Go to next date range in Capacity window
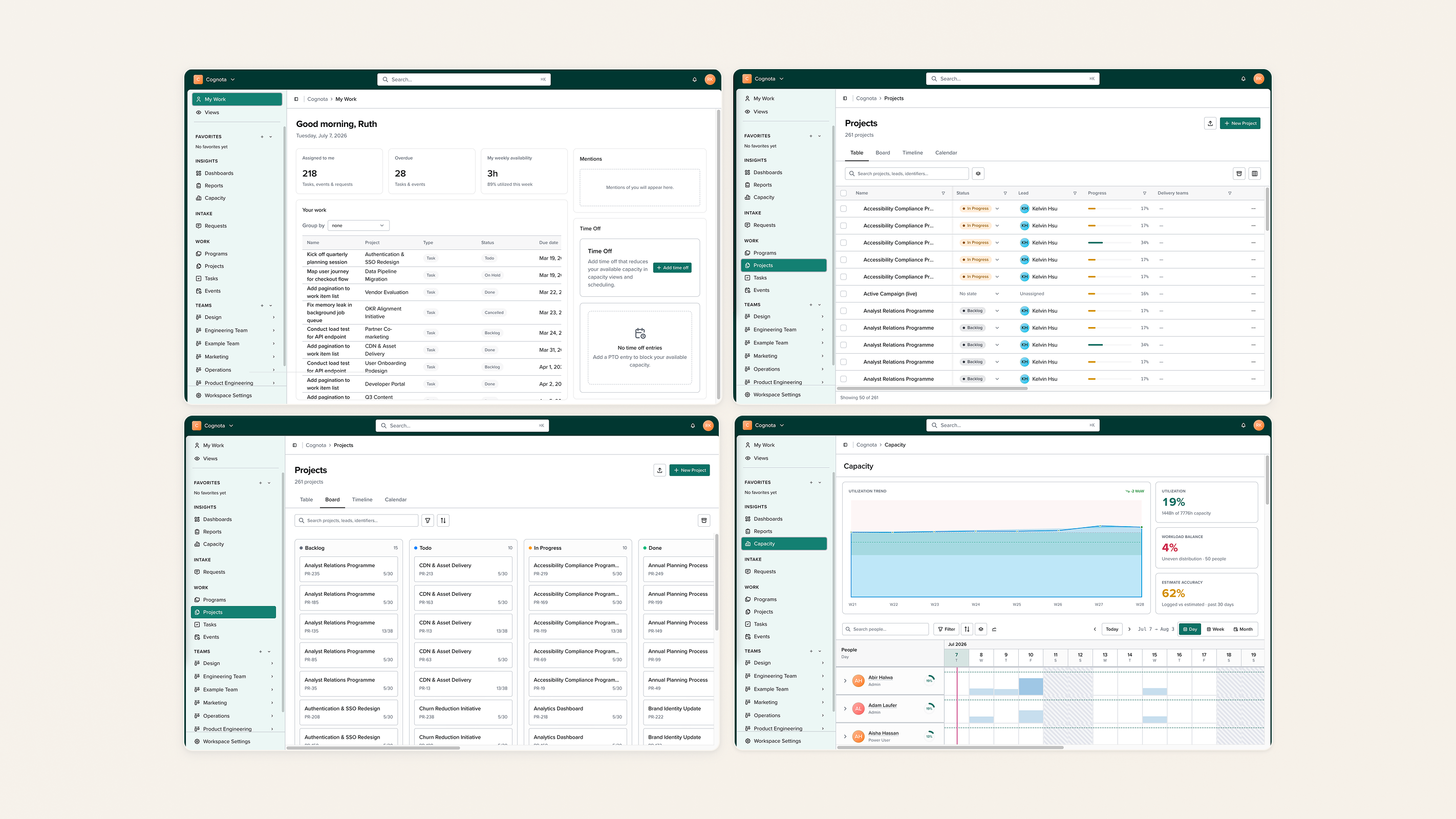1456x819 pixels. [x=1129, y=629]
